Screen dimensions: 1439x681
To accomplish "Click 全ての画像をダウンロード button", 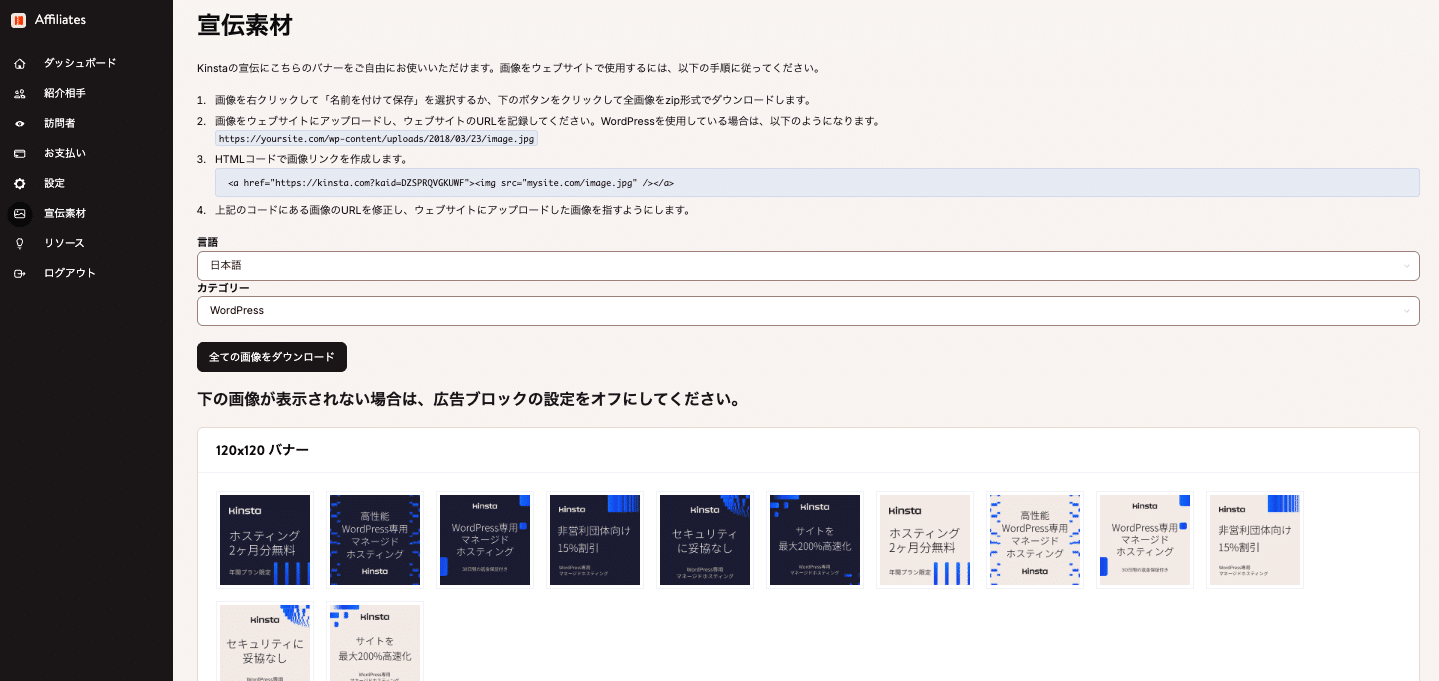I will coord(272,357).
